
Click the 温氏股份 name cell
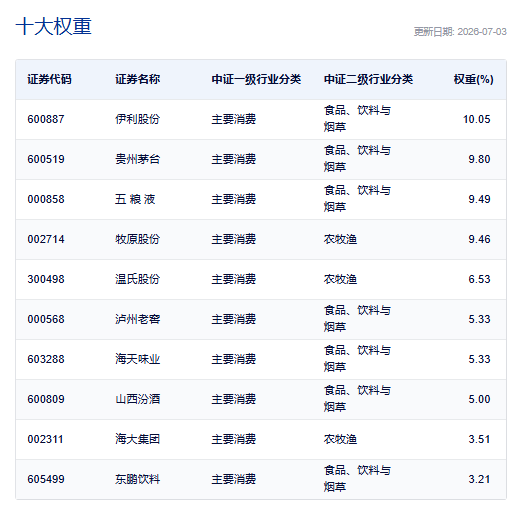(138, 279)
